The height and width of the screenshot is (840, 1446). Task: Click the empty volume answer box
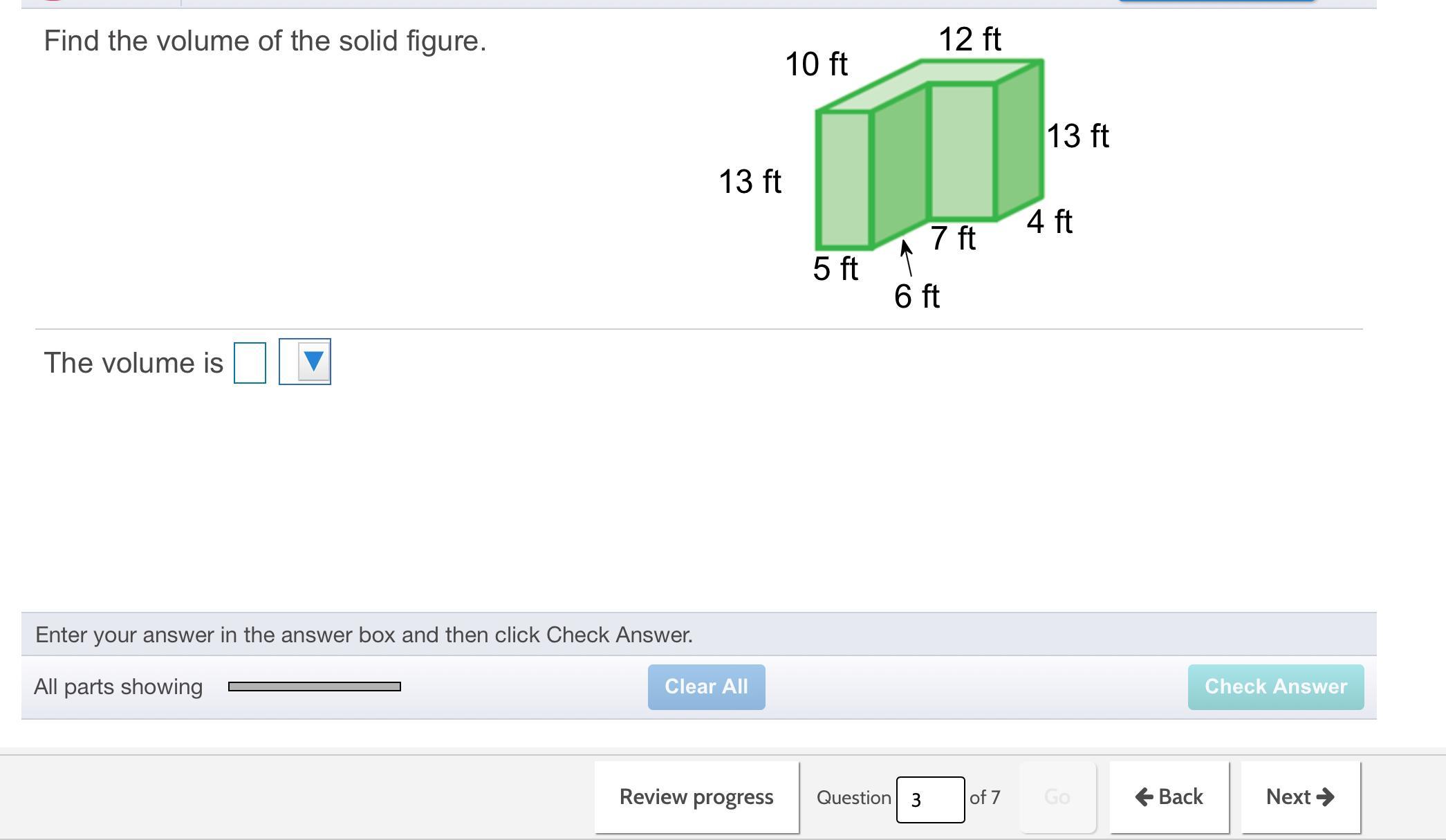250,363
